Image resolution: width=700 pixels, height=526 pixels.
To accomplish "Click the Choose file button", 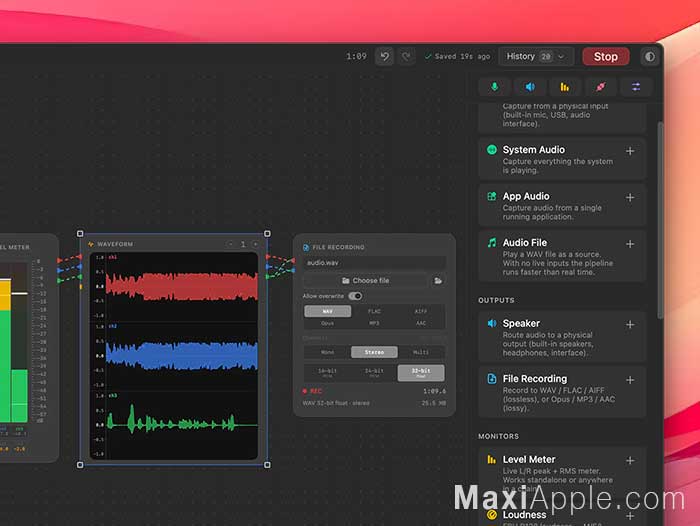I will tap(365, 280).
